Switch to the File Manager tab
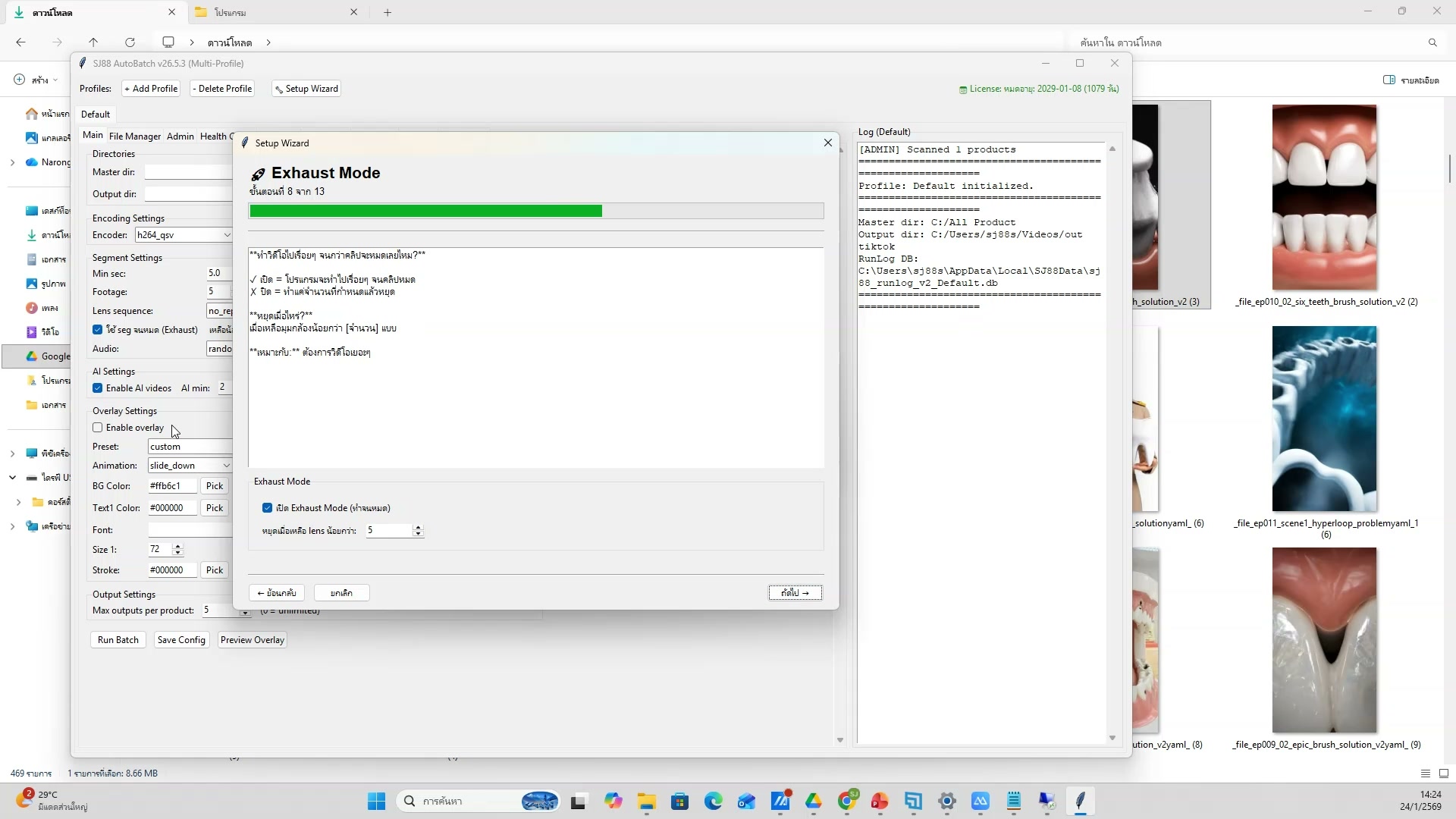This screenshot has height=819, width=1456. coord(134,136)
